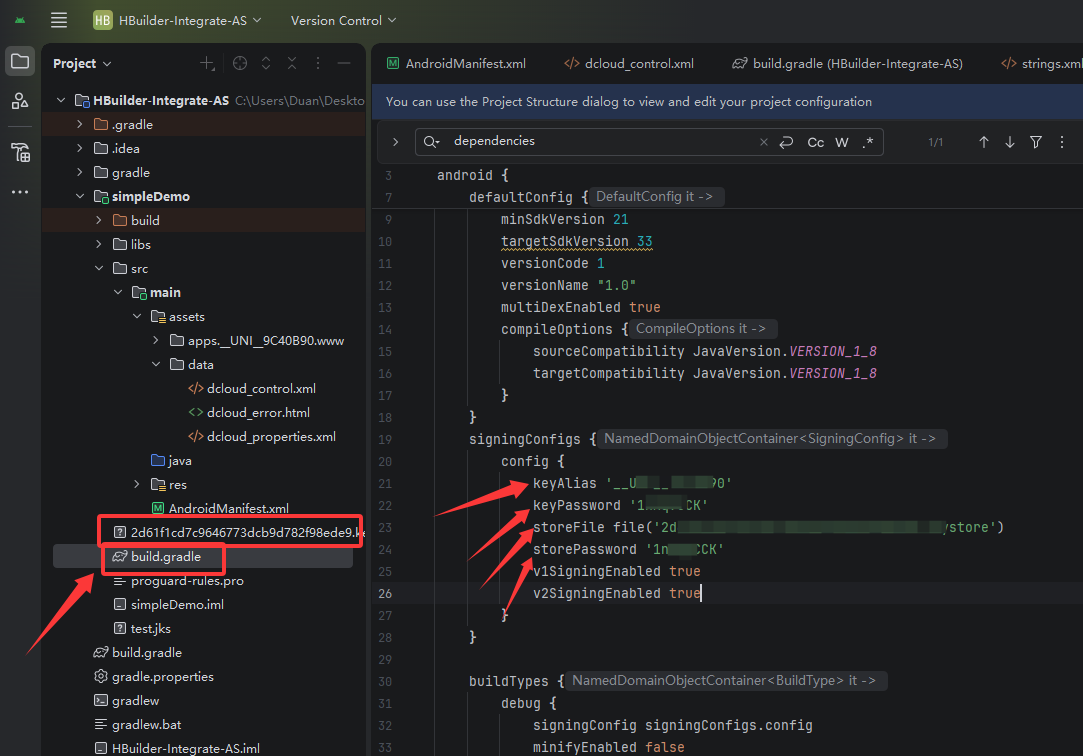Open search bar more options menu

tap(1062, 142)
